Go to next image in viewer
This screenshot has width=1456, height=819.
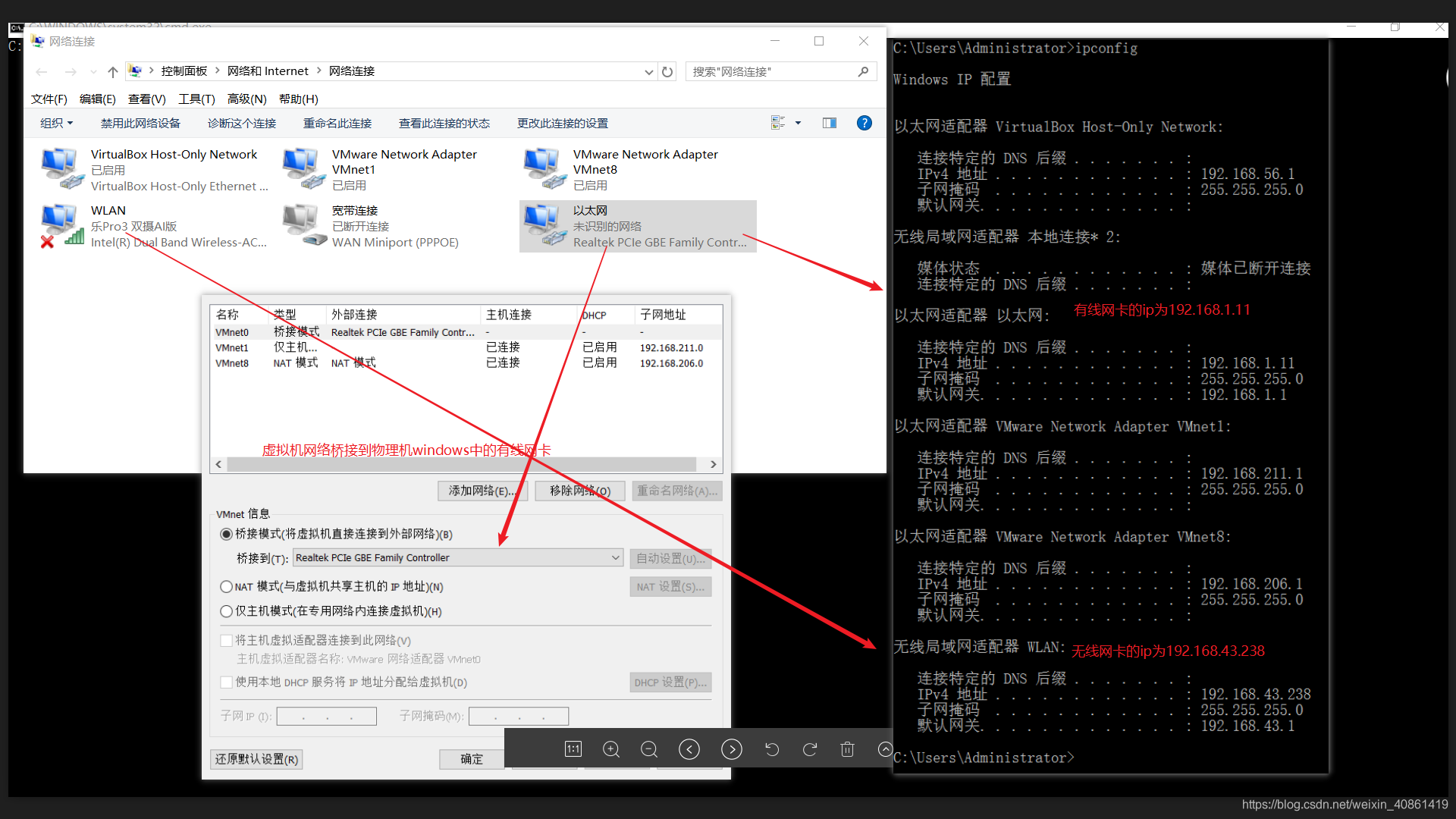[x=732, y=749]
